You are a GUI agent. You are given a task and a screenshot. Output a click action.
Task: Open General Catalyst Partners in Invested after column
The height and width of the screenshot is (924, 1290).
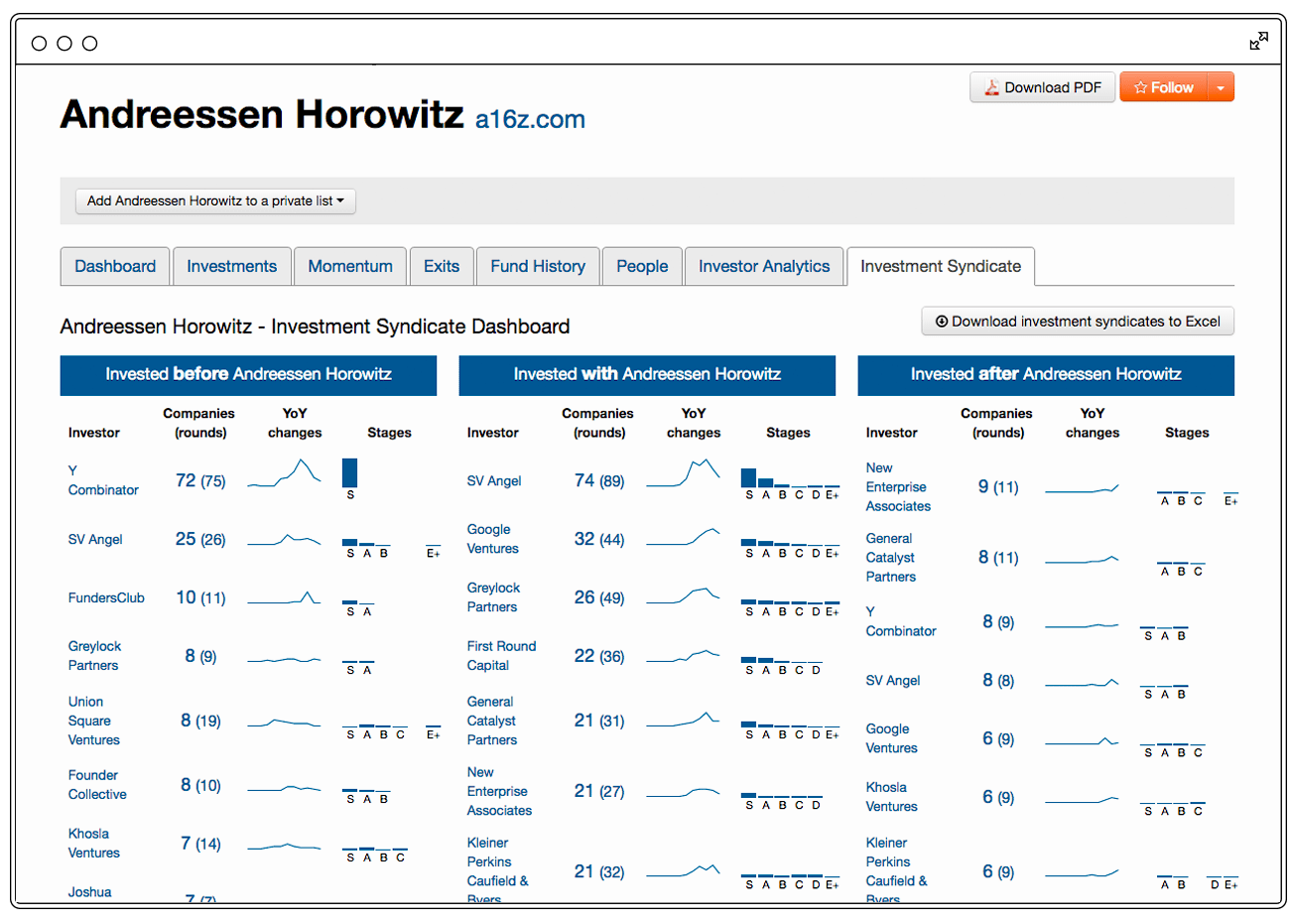(890, 557)
